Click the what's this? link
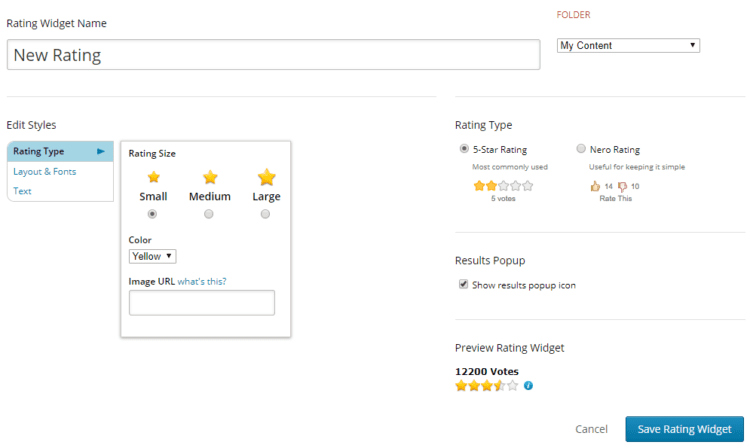This screenshot has height=448, width=750. 202,282
